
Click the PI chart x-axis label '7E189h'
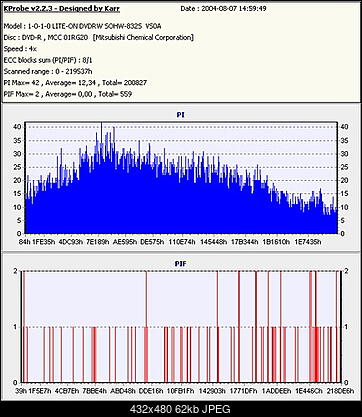tap(98, 242)
